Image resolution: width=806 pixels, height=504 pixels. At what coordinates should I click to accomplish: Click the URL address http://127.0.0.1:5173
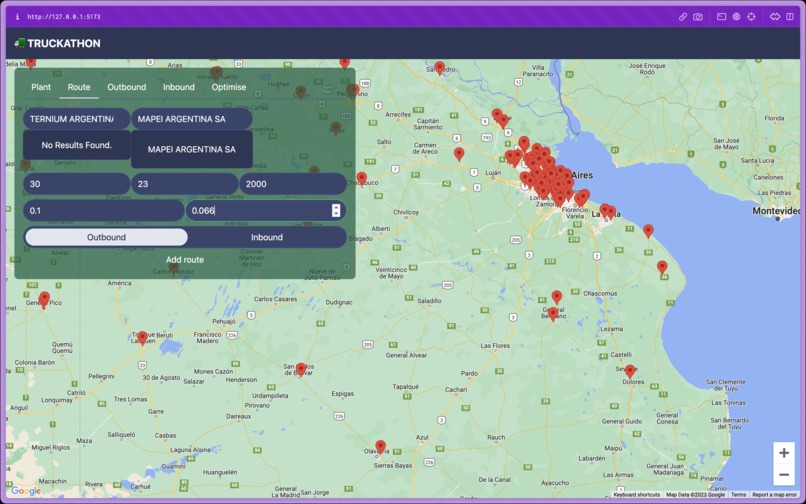click(64, 16)
